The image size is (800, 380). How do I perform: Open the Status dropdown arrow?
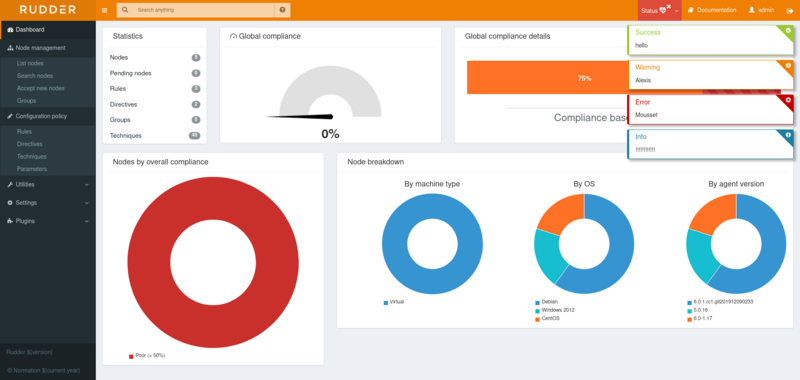tap(677, 11)
